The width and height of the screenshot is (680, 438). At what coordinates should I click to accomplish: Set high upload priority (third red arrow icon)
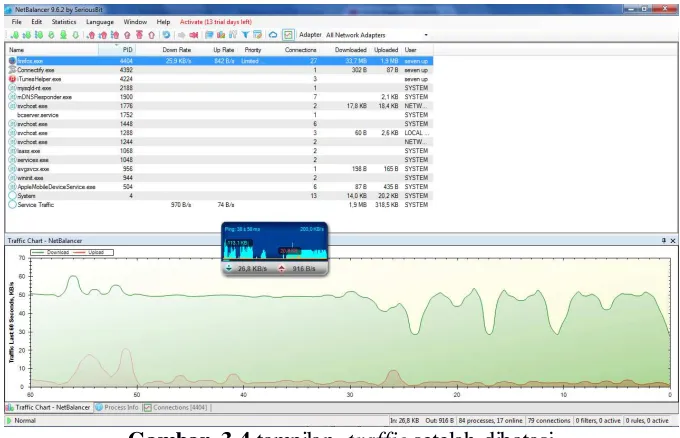point(115,35)
